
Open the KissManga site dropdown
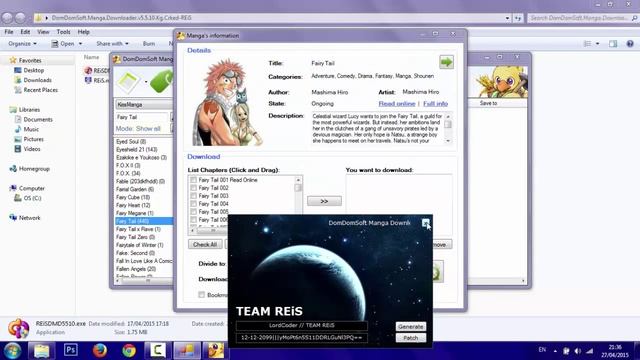point(144,104)
